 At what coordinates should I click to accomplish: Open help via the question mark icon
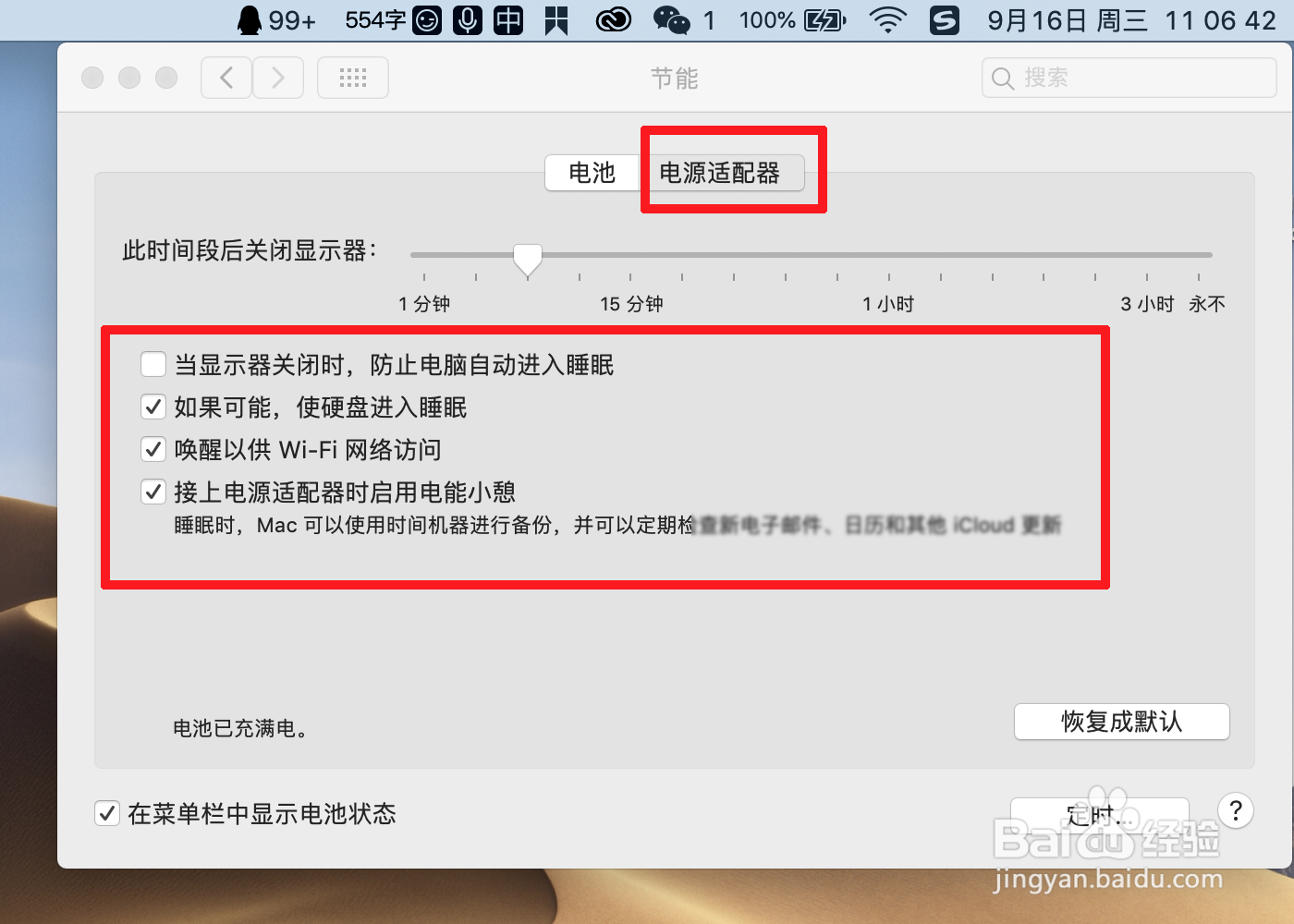(1236, 811)
